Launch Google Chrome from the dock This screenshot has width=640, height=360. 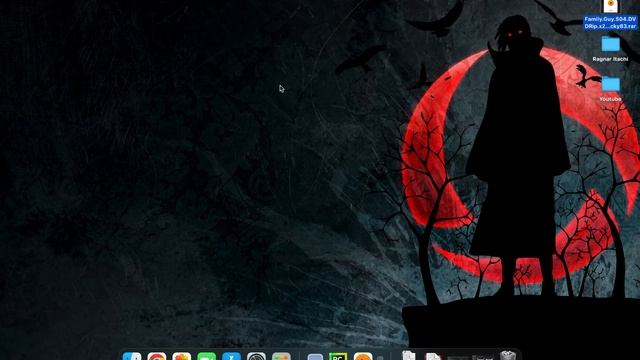[x=157, y=356]
